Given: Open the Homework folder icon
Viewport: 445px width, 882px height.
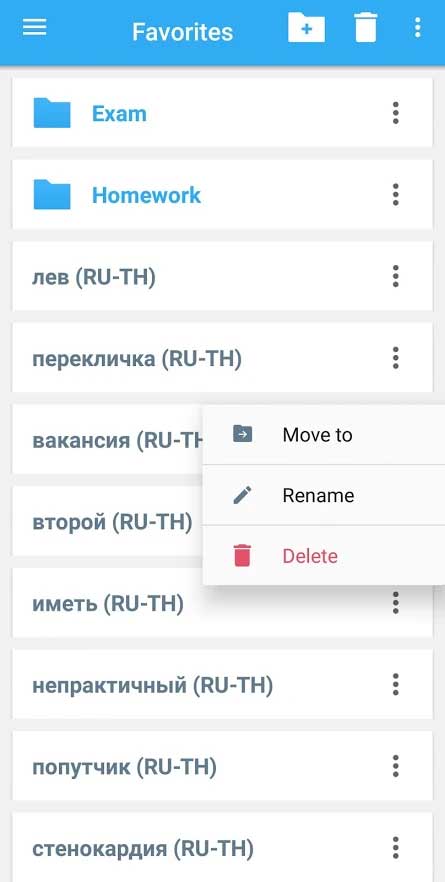Looking at the screenshot, I should click(52, 195).
